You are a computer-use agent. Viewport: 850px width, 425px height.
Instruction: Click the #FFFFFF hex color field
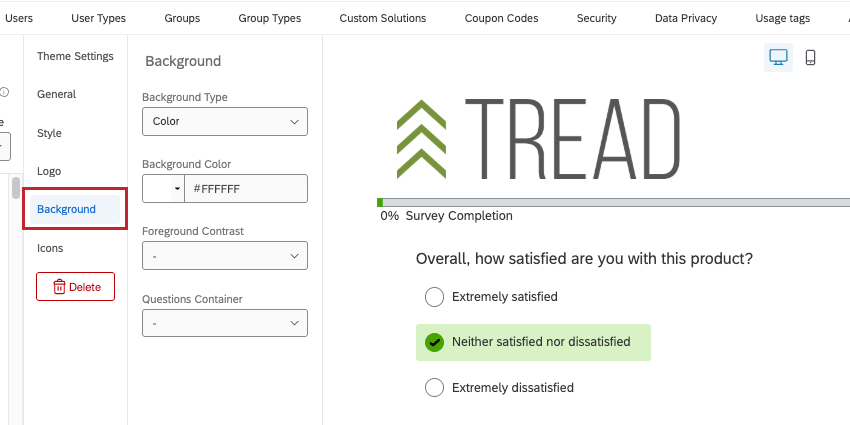click(x=245, y=188)
